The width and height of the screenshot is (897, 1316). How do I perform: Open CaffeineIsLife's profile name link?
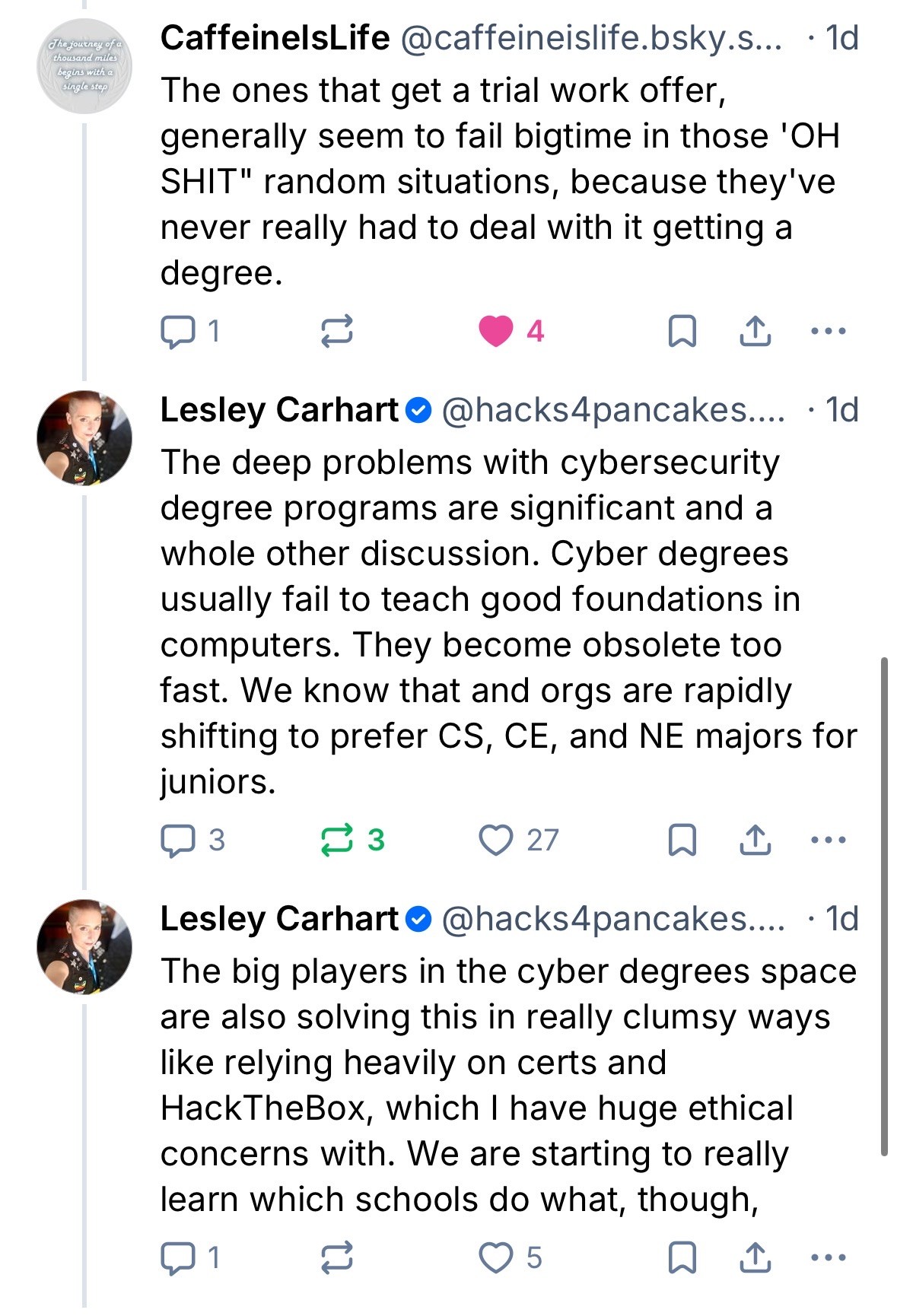pyautogui.click(x=275, y=38)
